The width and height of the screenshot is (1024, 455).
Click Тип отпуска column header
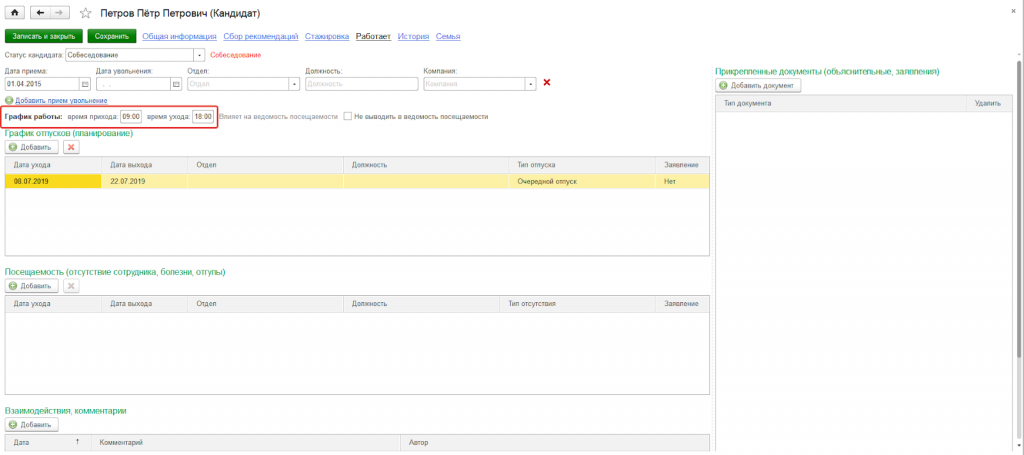pyautogui.click(x=582, y=165)
